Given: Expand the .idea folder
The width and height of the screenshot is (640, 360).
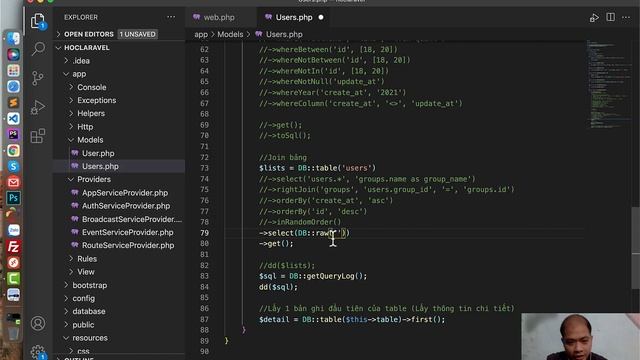Looking at the screenshot, I should tap(81, 61).
